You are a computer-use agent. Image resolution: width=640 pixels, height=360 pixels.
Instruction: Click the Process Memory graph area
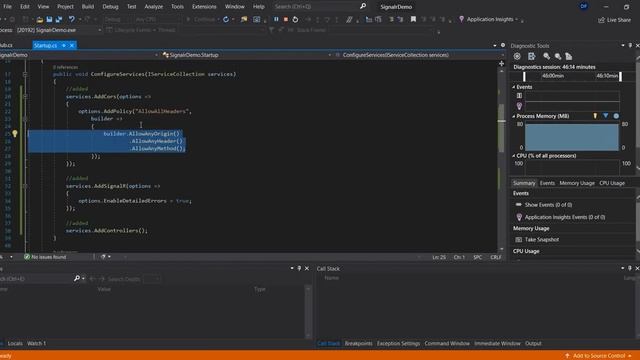[571, 136]
